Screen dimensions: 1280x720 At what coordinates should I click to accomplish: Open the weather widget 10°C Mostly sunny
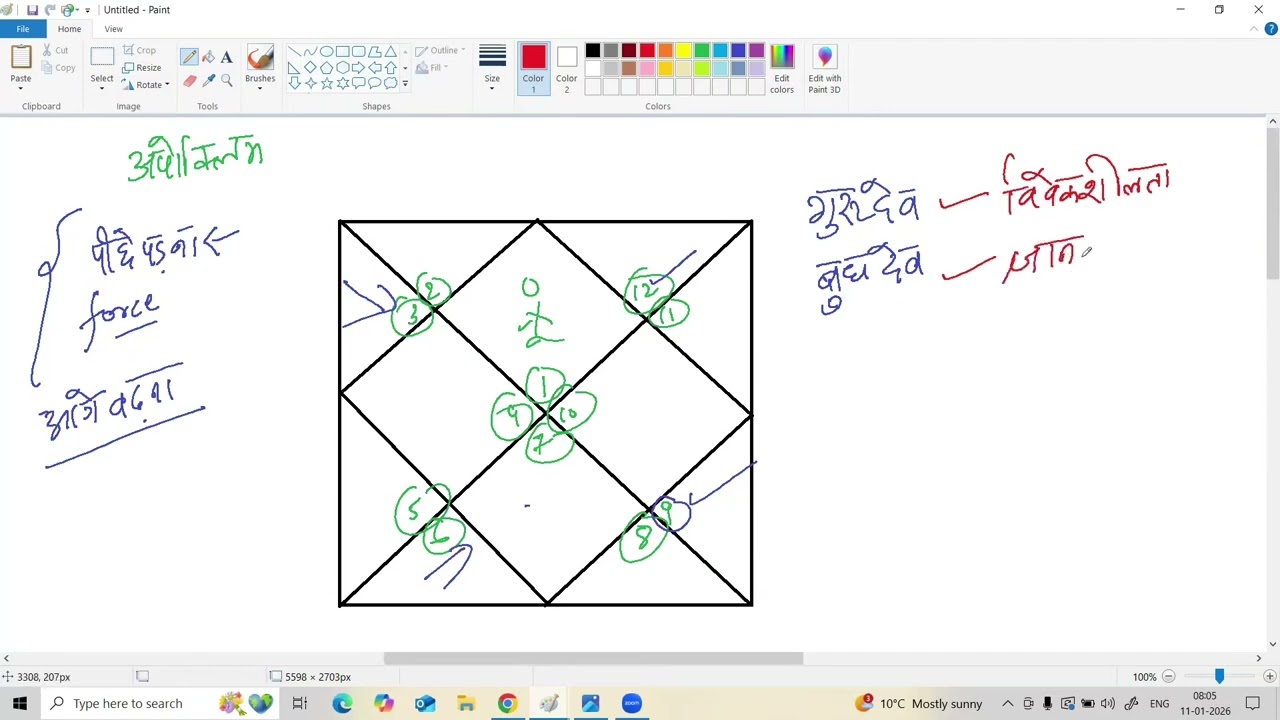[x=919, y=703]
